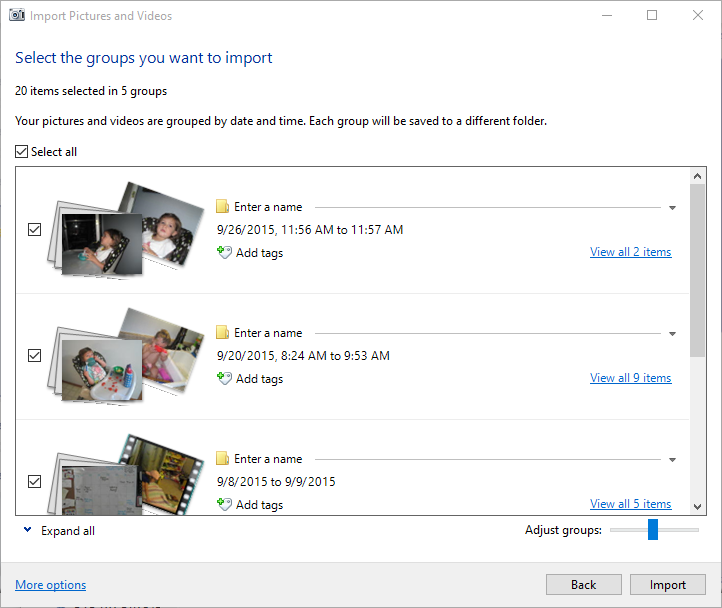Toggle the Select all checkbox

(x=22, y=152)
